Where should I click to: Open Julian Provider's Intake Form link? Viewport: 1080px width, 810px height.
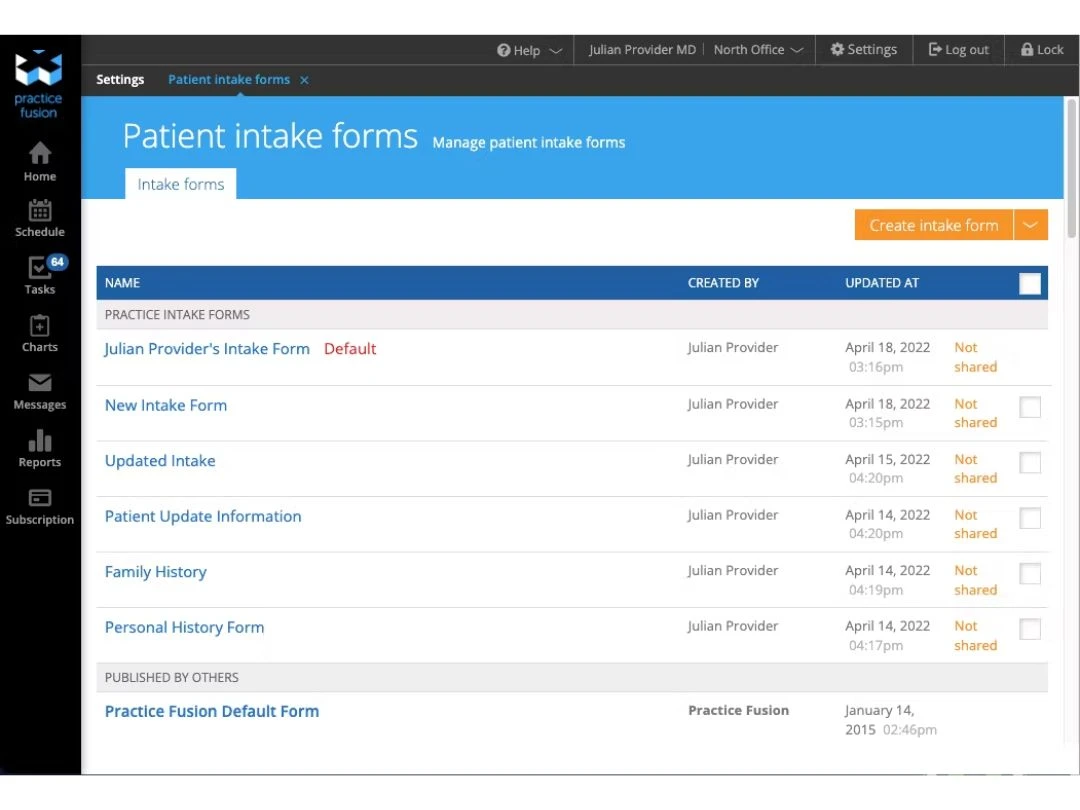click(x=207, y=349)
